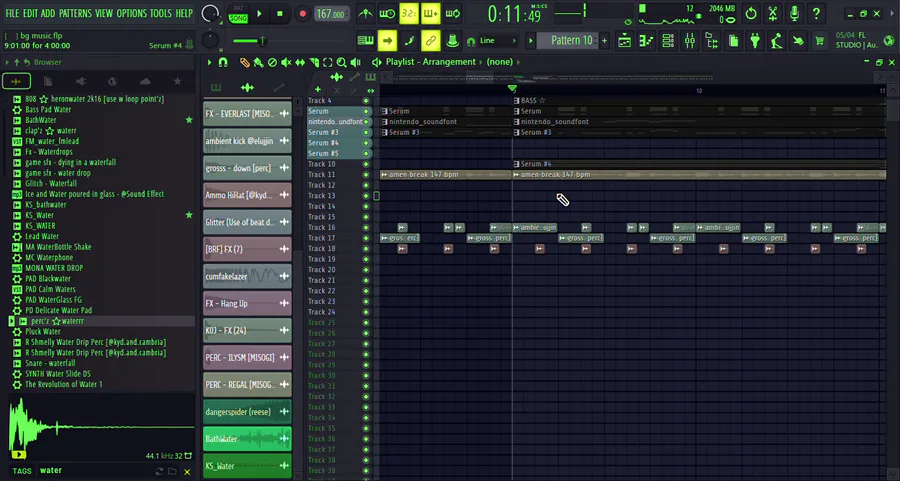Click the help question mark icon
The image size is (900, 481).
[x=816, y=14]
